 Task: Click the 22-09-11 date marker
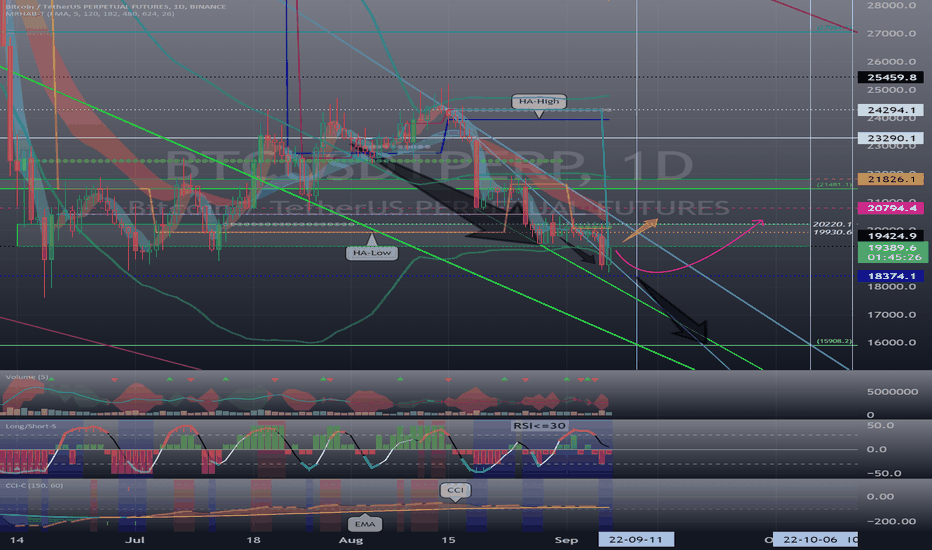click(636, 539)
